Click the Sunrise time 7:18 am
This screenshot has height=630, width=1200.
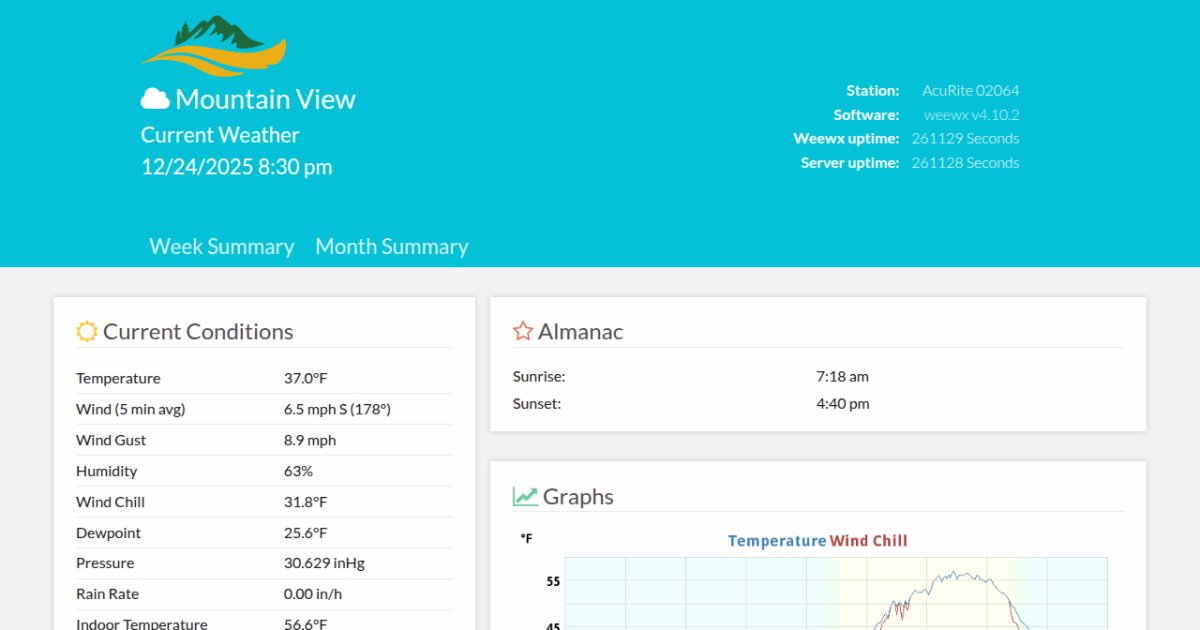pos(842,377)
